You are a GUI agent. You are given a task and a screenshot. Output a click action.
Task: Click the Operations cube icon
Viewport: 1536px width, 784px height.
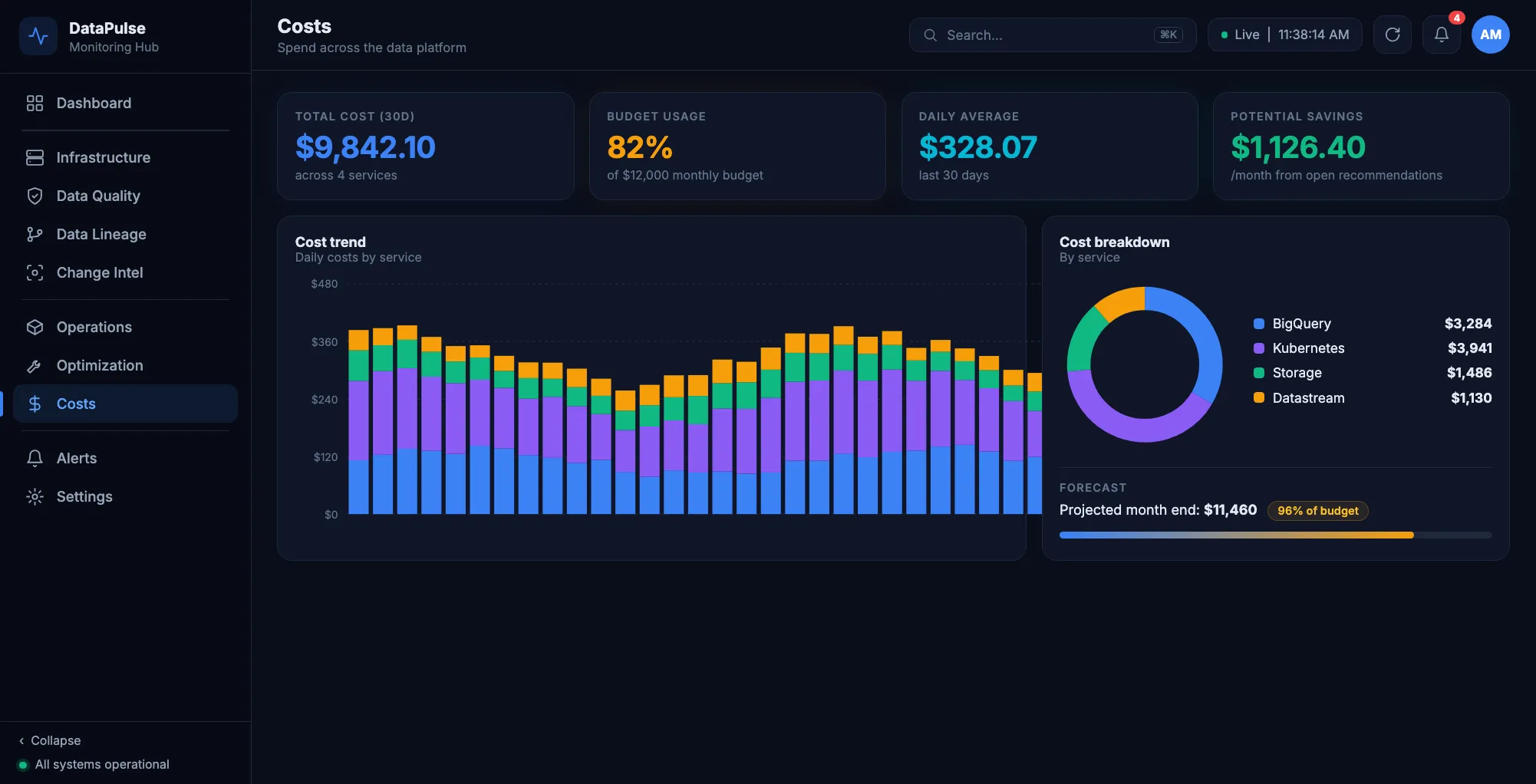pyautogui.click(x=35, y=327)
